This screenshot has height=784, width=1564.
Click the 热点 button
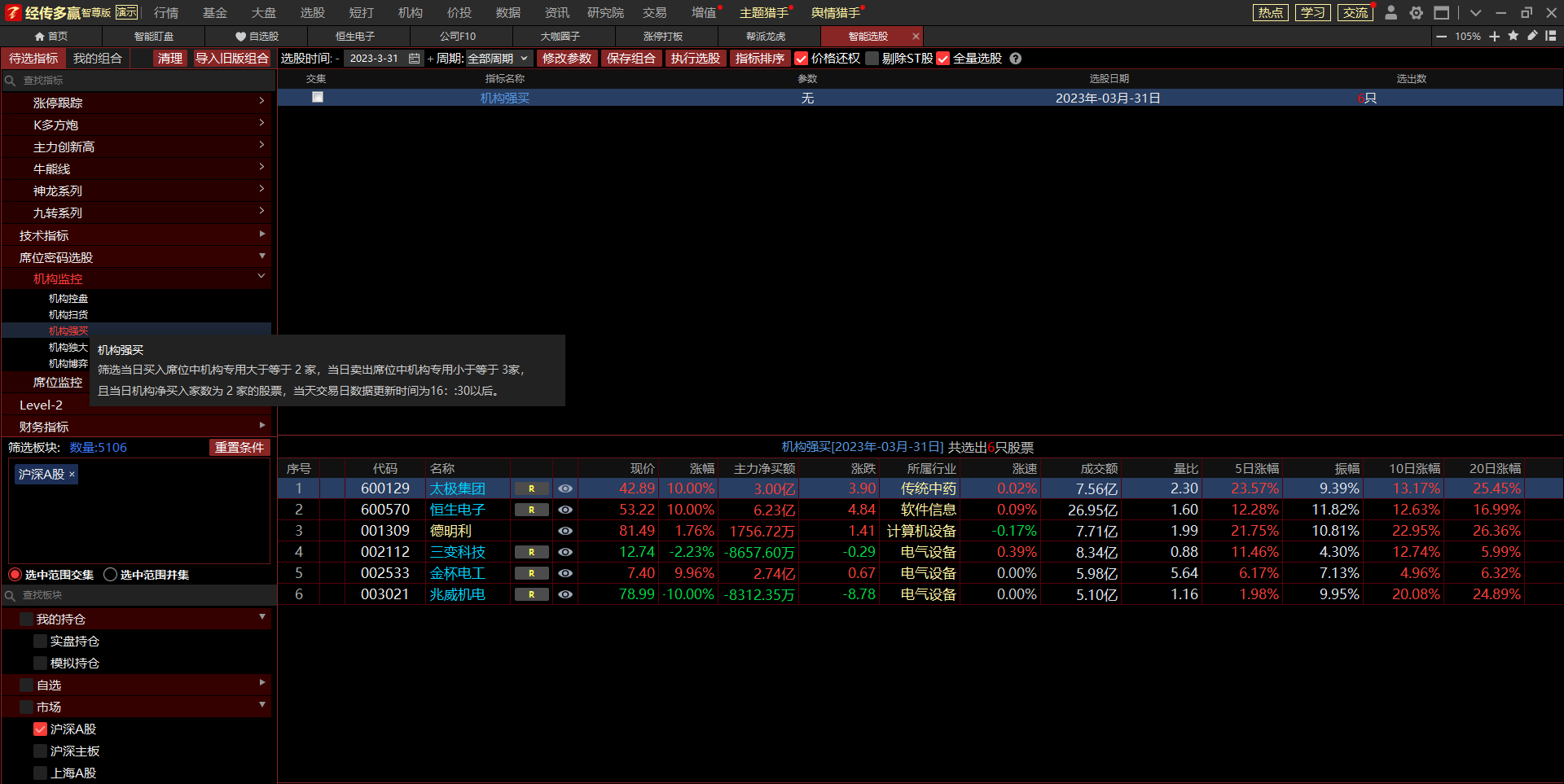1271,12
